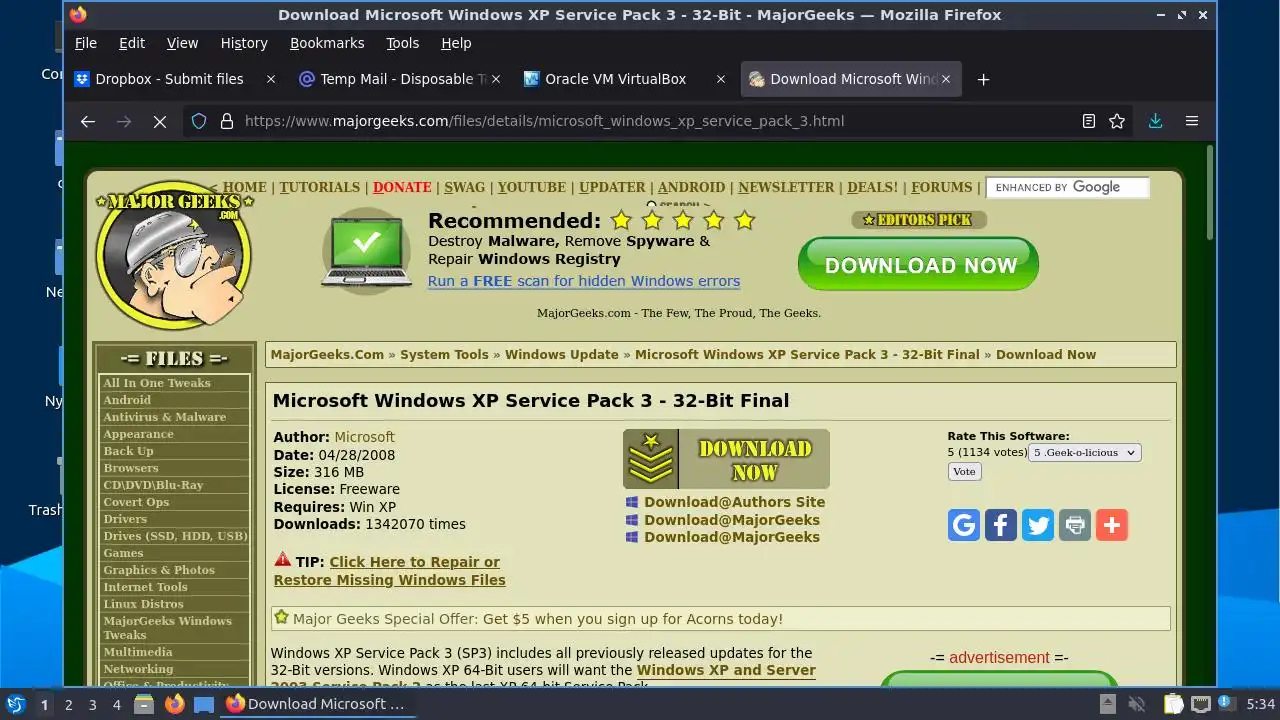
Task: Click Download@Authors Site link
Action: [x=734, y=502]
